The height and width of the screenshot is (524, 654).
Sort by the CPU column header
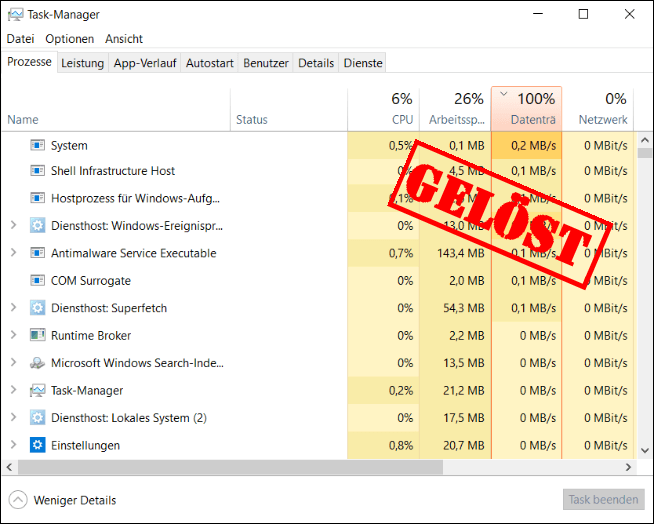(383, 110)
